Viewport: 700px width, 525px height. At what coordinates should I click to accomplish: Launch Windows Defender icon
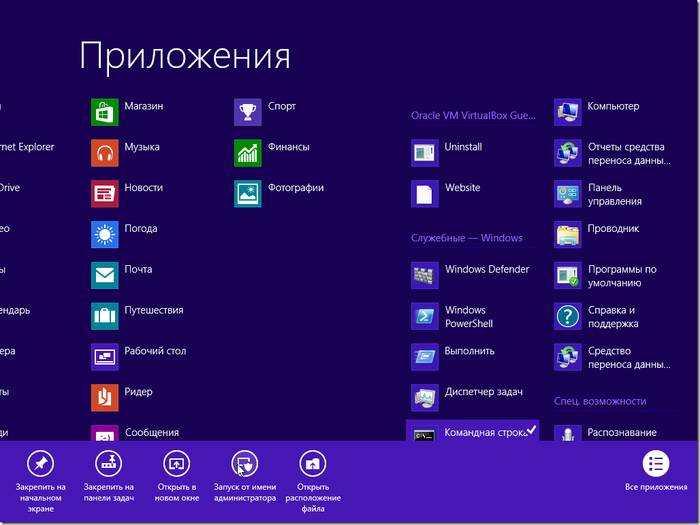pos(425,275)
